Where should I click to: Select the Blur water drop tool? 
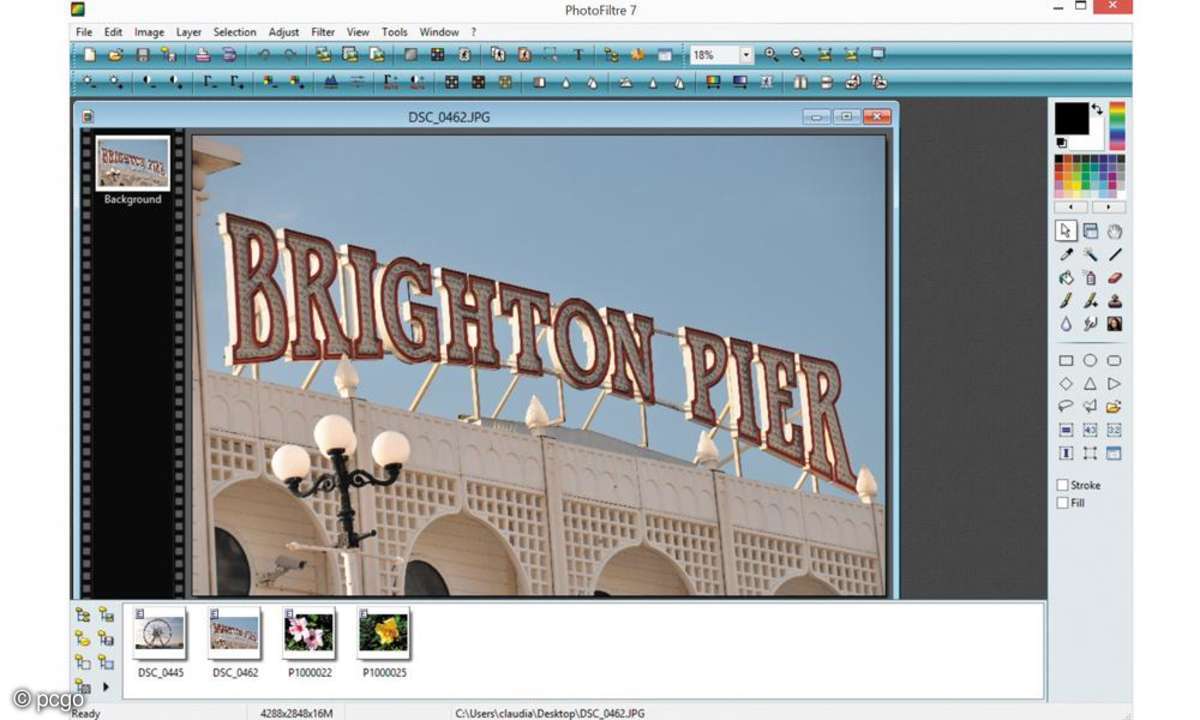pyautogui.click(x=1066, y=324)
